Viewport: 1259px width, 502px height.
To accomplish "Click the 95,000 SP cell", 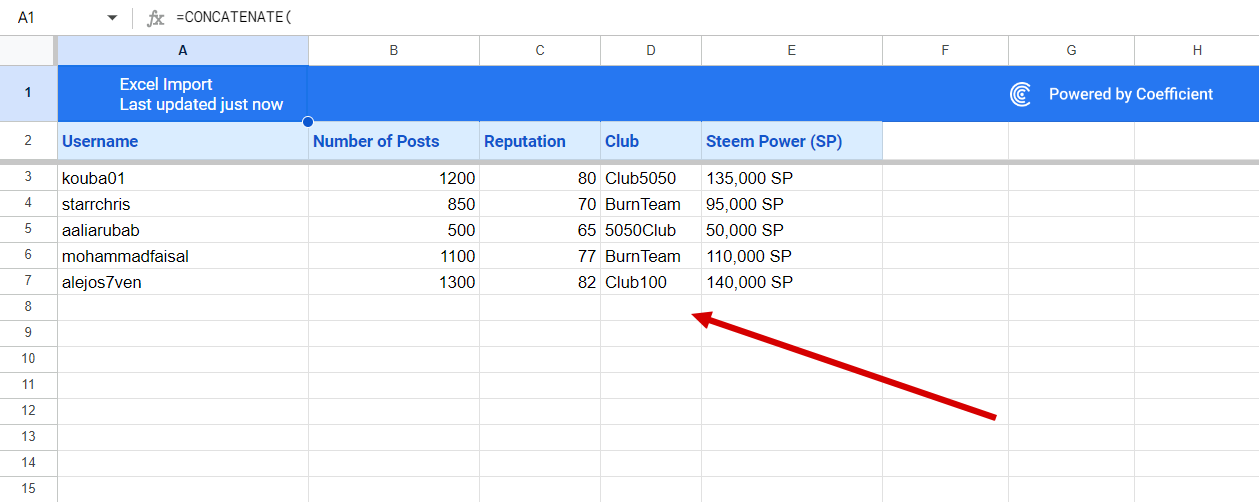I will pos(792,204).
